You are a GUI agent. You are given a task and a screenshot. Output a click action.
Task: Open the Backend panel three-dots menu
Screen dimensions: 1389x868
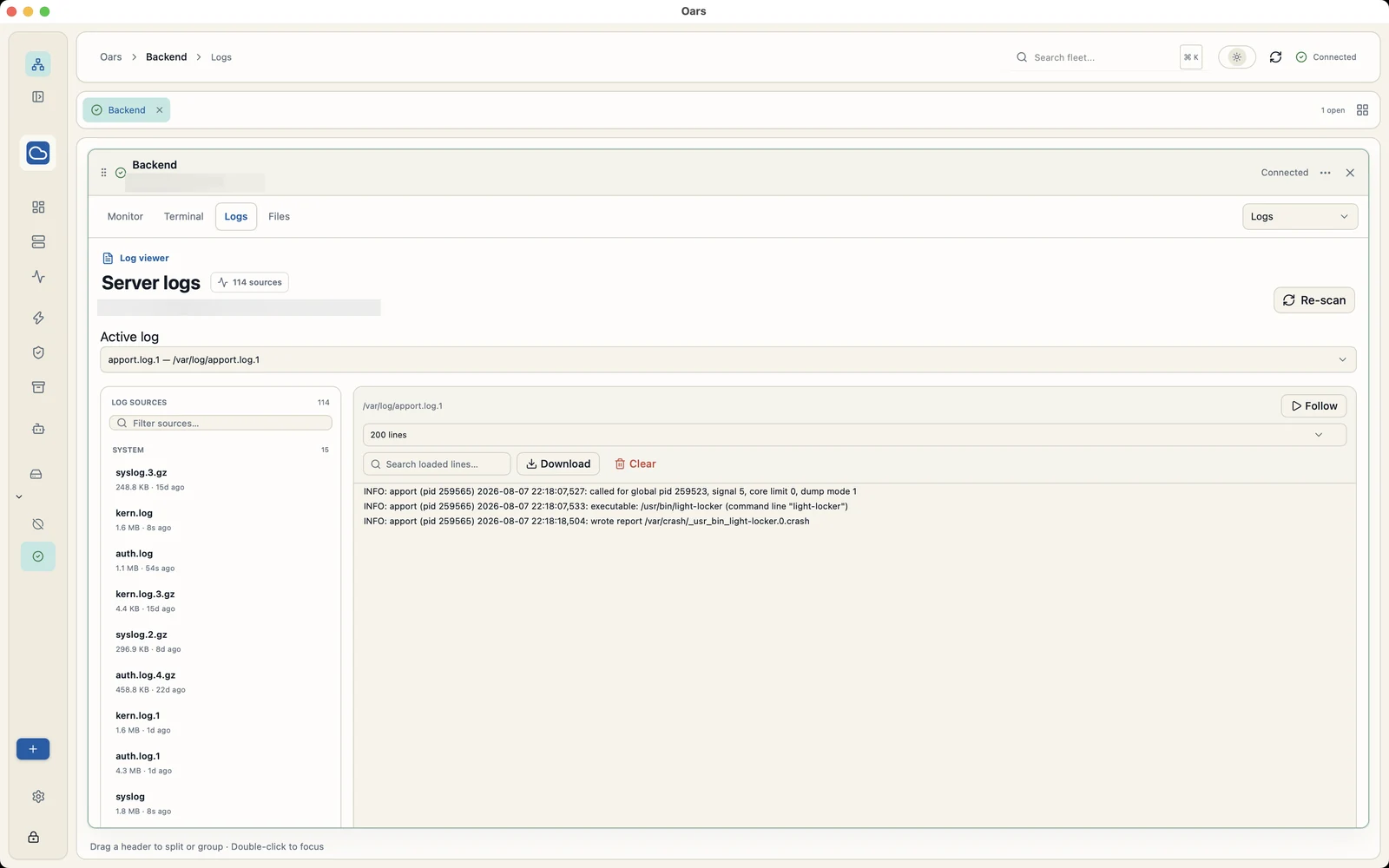tap(1325, 173)
